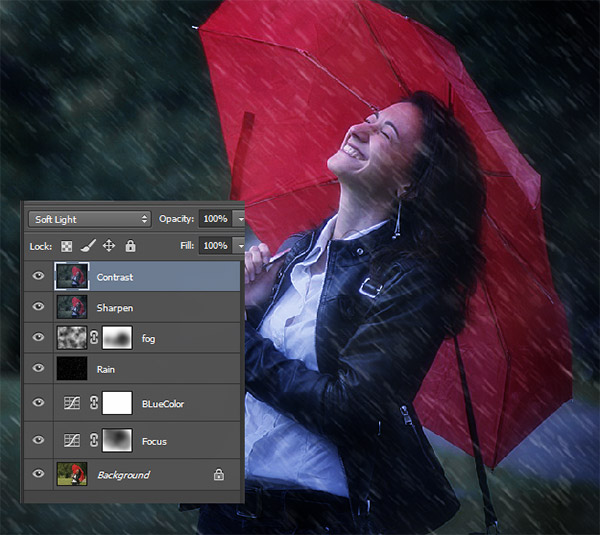The image size is (600, 535).
Task: Open the Fill slider dropdown arrow
Action: 240,246
